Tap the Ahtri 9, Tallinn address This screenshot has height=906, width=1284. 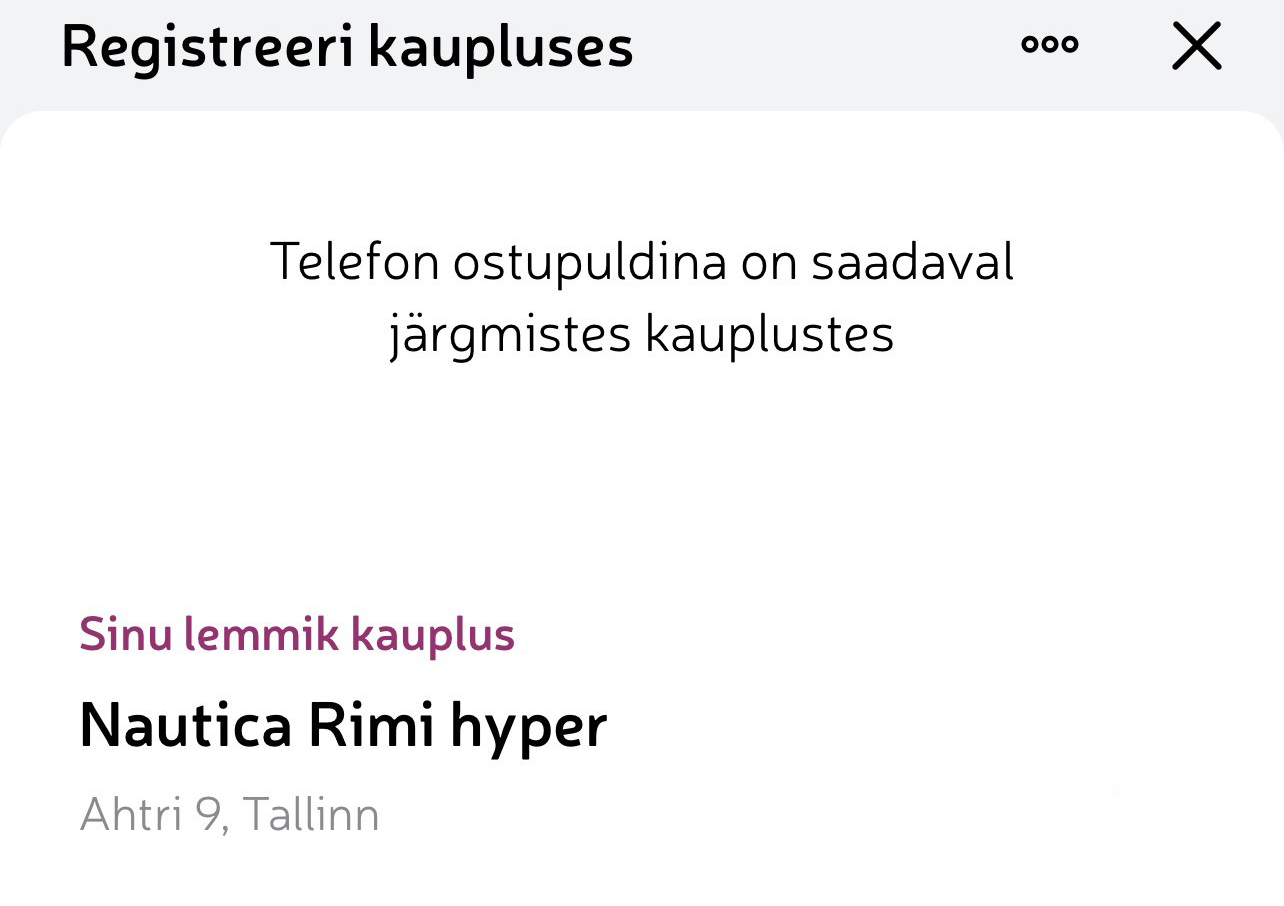[229, 815]
